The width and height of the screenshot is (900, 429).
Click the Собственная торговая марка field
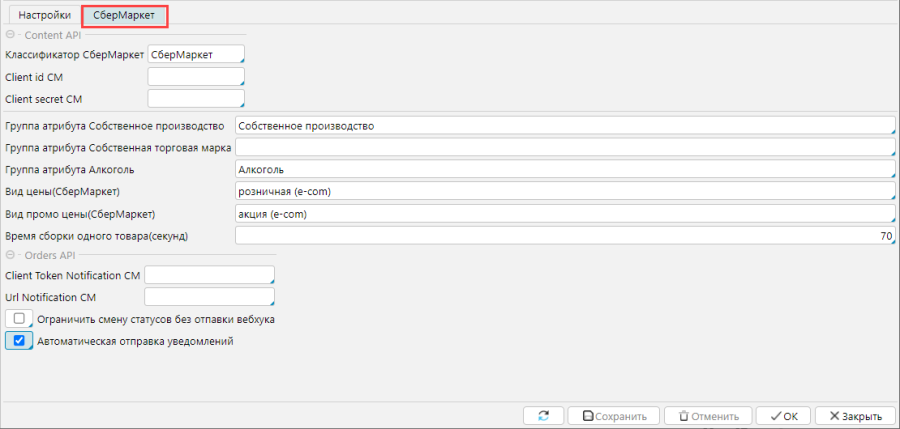(564, 147)
